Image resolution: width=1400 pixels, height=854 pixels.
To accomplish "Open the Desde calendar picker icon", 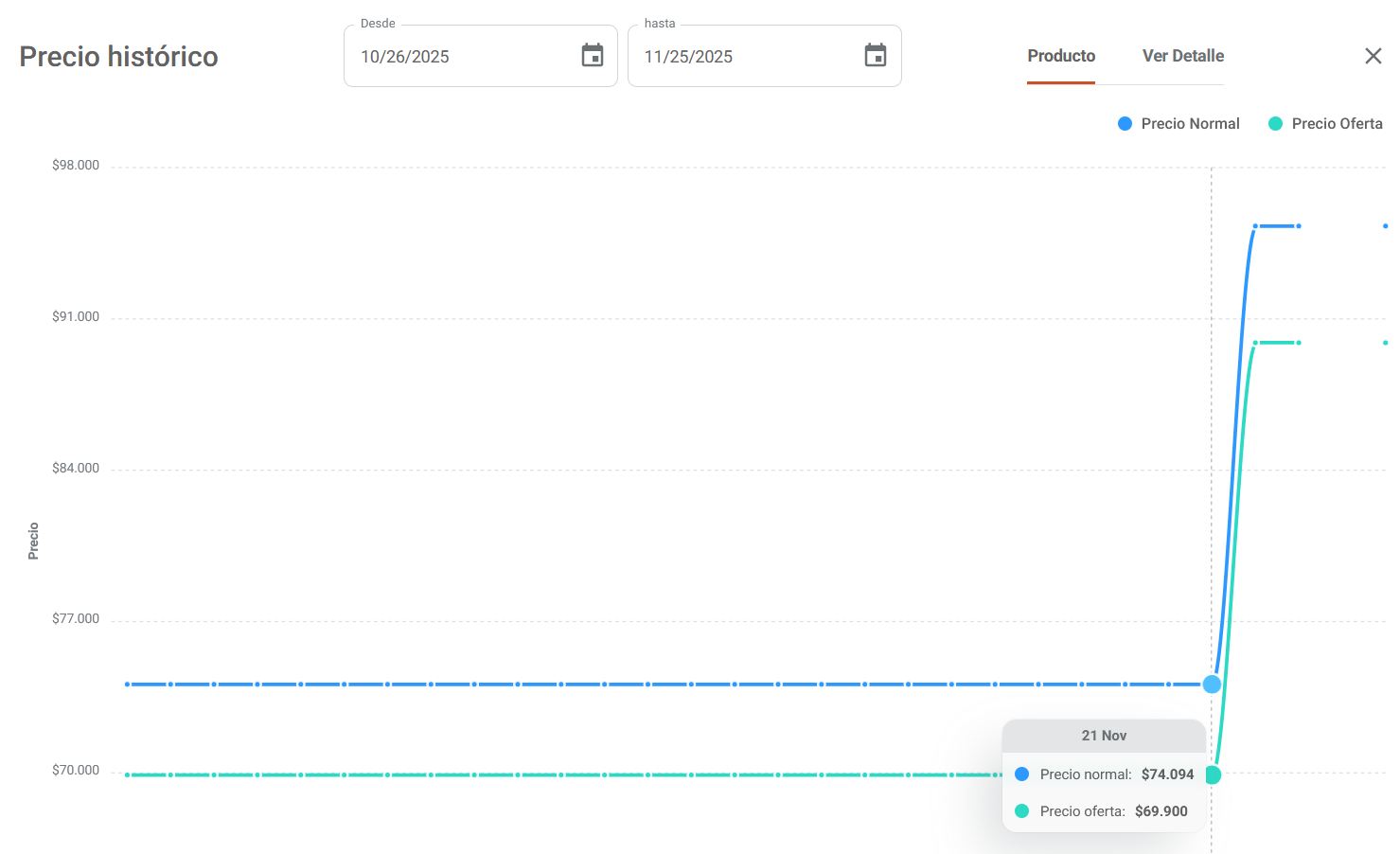I will (593, 56).
